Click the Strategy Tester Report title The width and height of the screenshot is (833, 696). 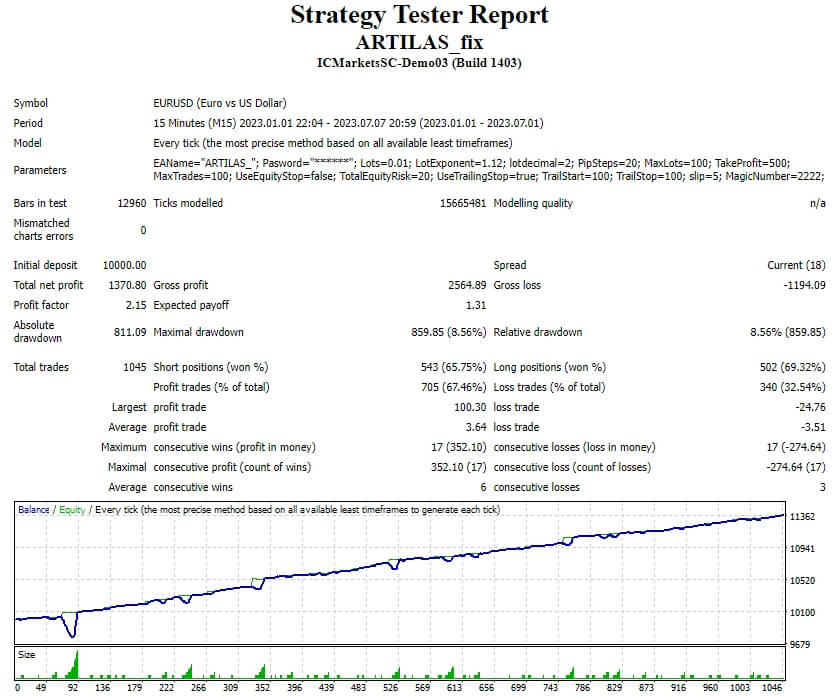419,16
